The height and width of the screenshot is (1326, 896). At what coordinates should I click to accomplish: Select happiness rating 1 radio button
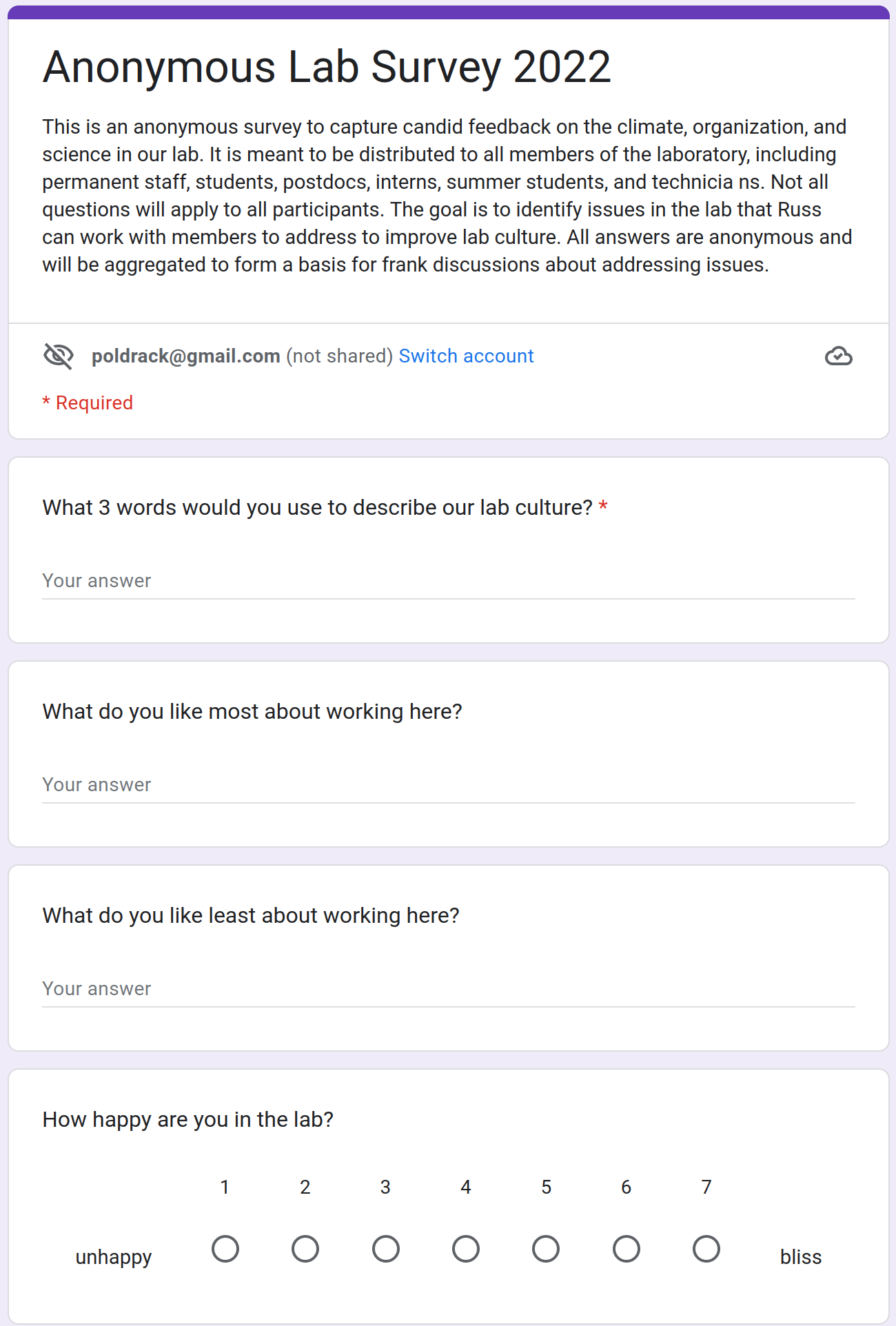[x=225, y=1249]
